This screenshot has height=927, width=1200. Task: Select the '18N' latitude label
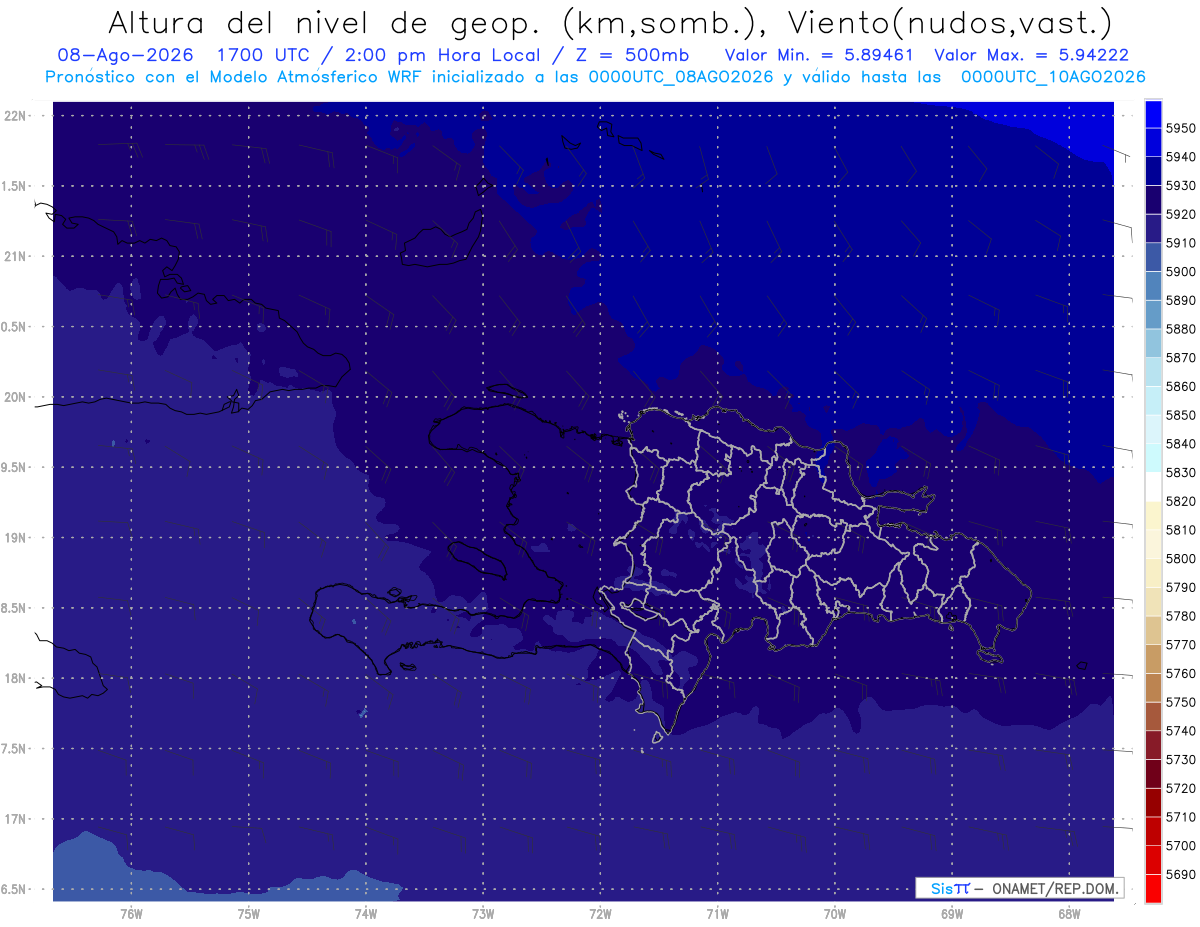(14, 678)
